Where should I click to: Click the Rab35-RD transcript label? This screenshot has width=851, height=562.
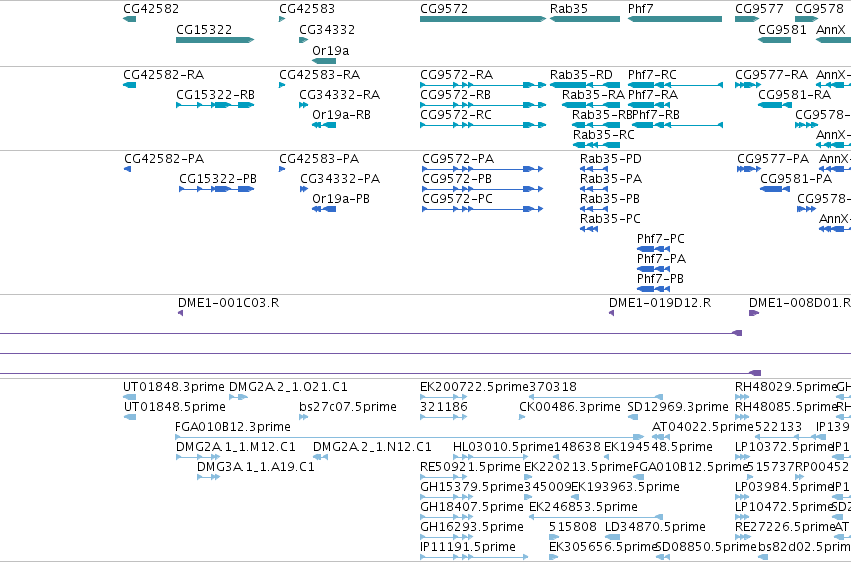click(581, 74)
